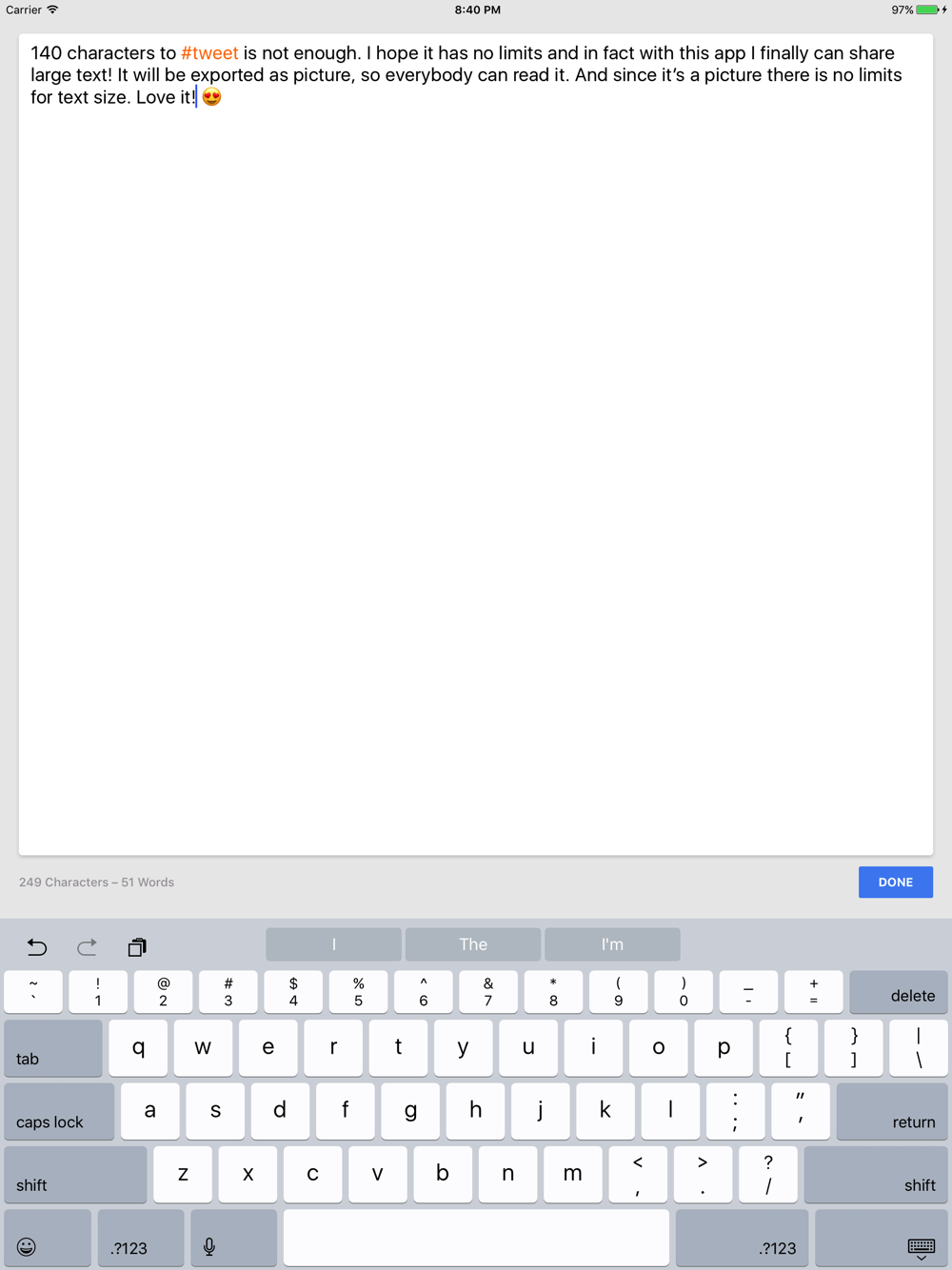Tap the 8 asterisk key
Viewport: 952px width, 1270px height.
click(x=553, y=992)
